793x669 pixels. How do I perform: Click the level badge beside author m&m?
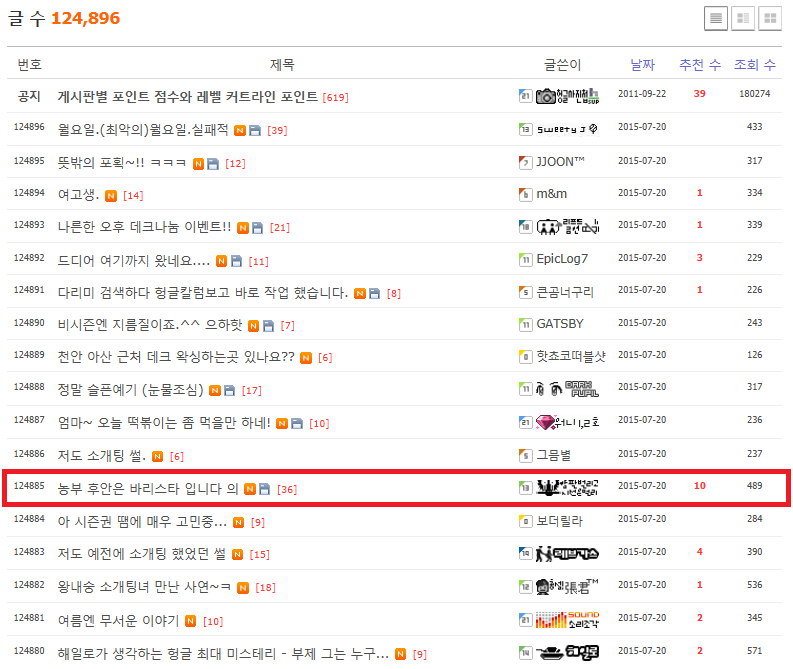tap(525, 194)
